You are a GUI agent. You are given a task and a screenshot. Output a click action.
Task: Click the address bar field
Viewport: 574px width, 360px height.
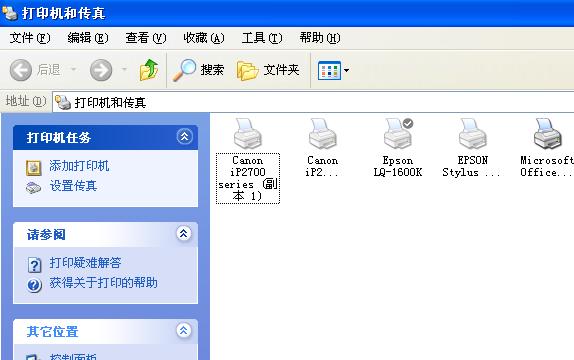[x=313, y=102]
